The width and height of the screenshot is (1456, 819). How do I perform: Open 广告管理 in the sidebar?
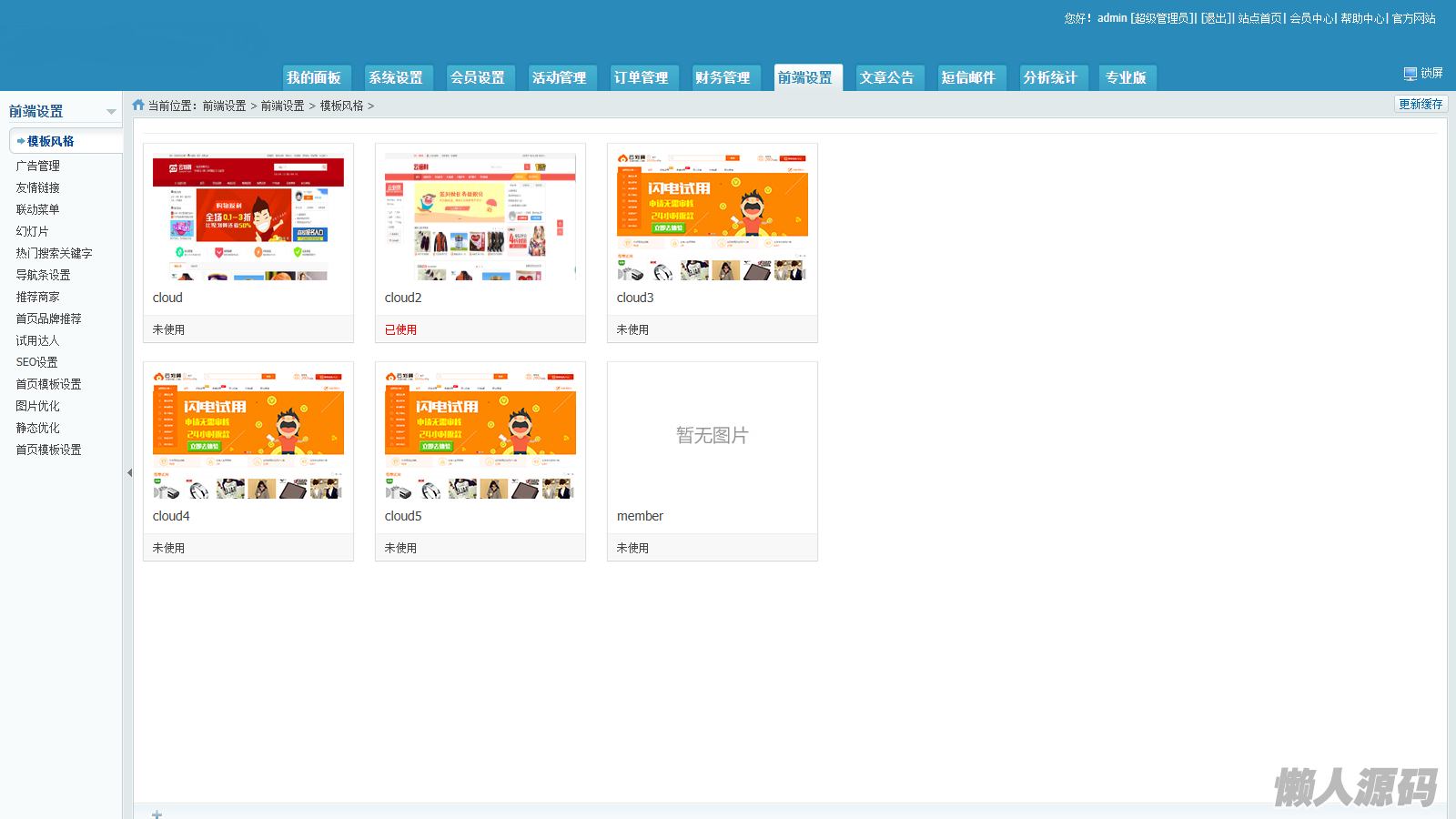(x=37, y=166)
